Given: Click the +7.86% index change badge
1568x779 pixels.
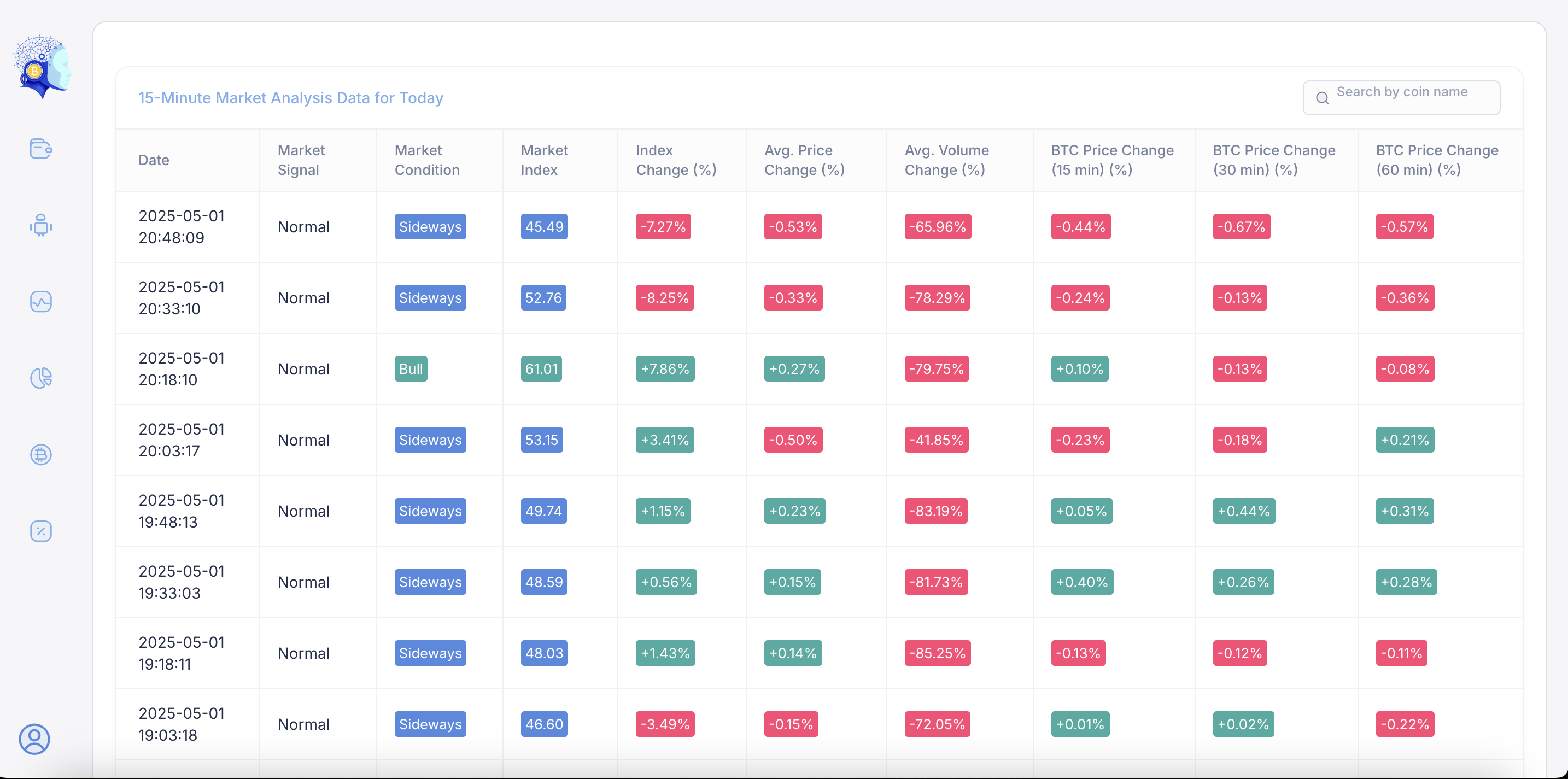Looking at the screenshot, I should [x=665, y=369].
